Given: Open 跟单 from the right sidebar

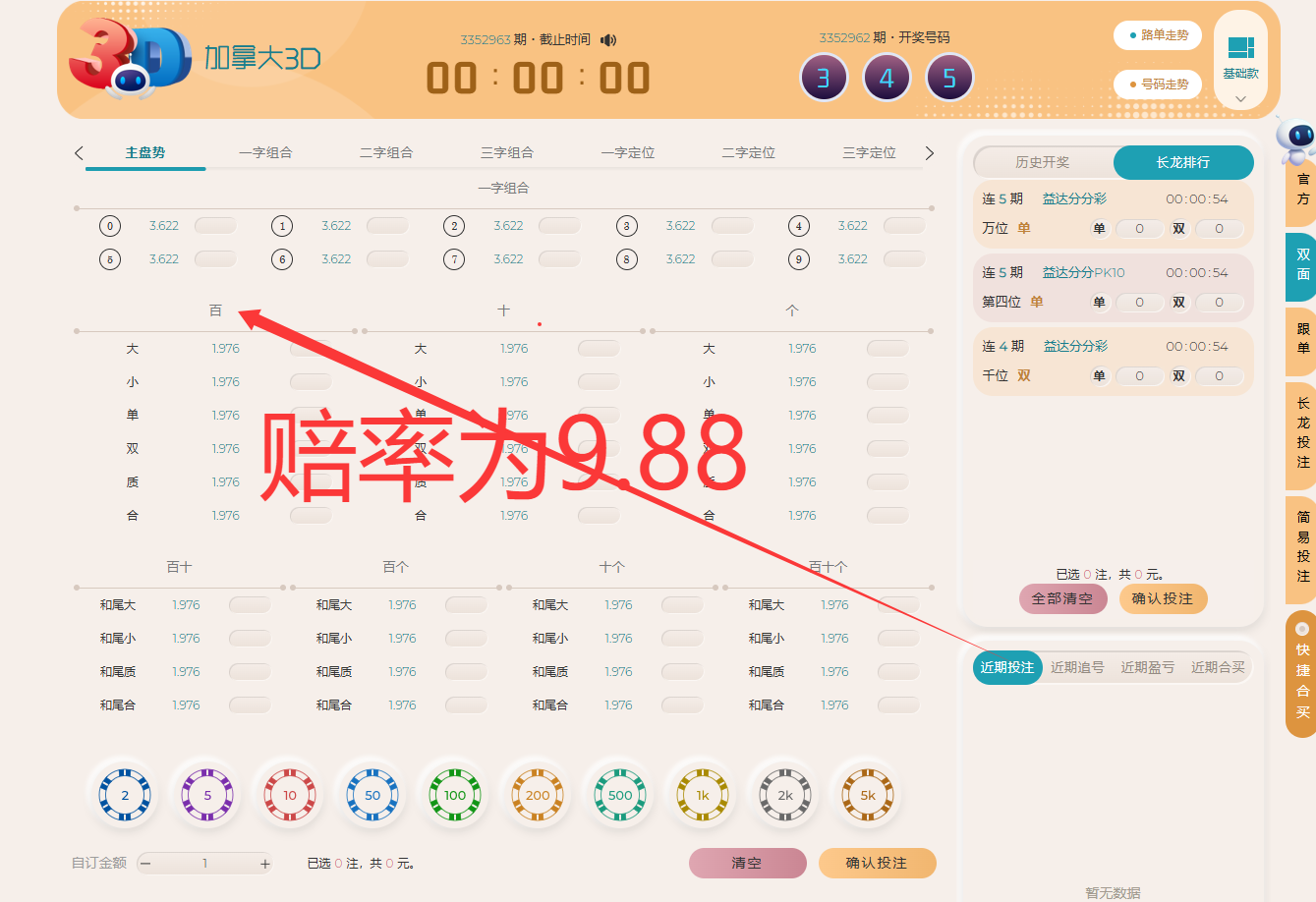Looking at the screenshot, I should click(x=1298, y=340).
